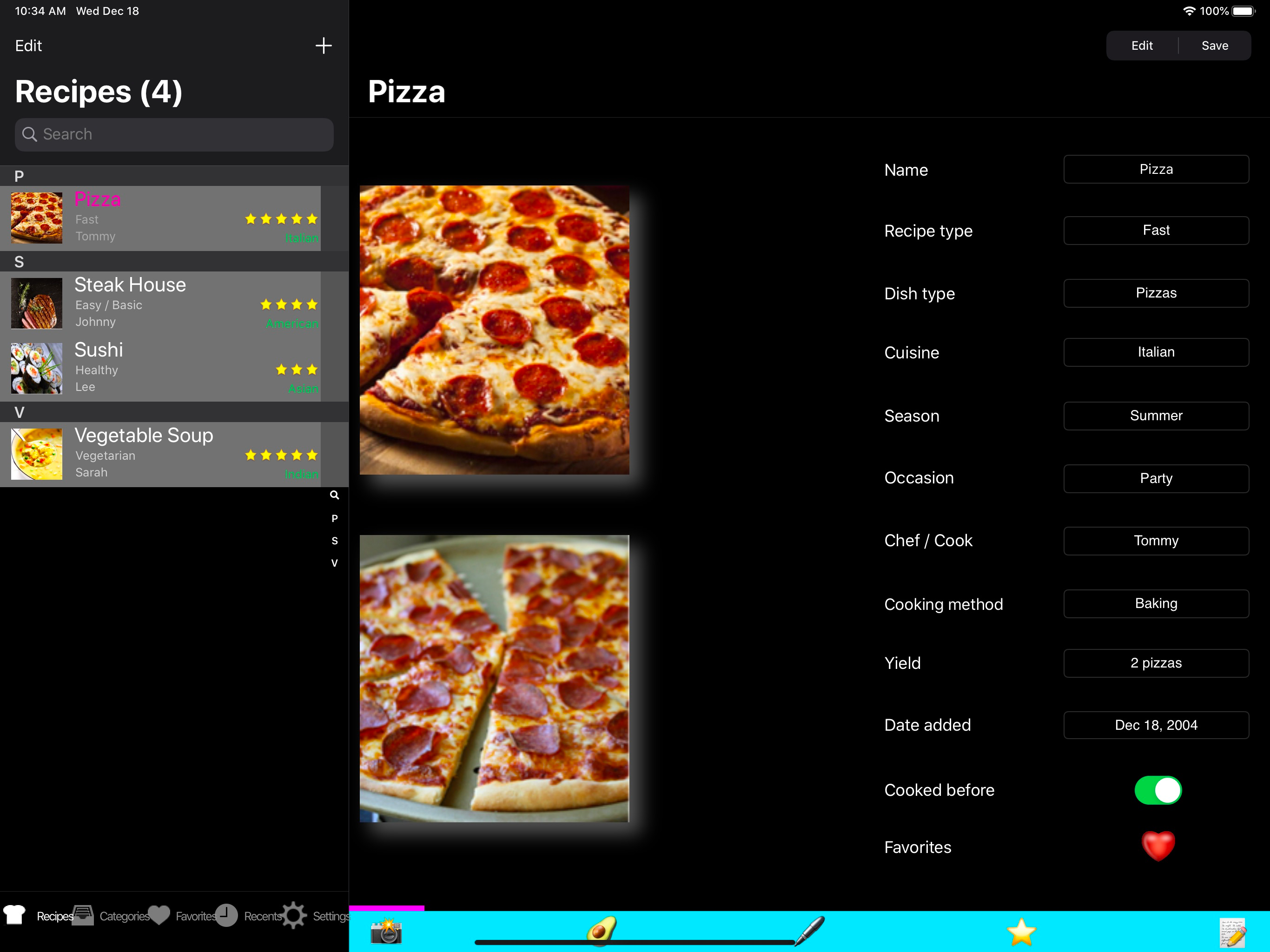Click Edit above the recipes list
This screenshot has height=952, width=1270.
(28, 46)
